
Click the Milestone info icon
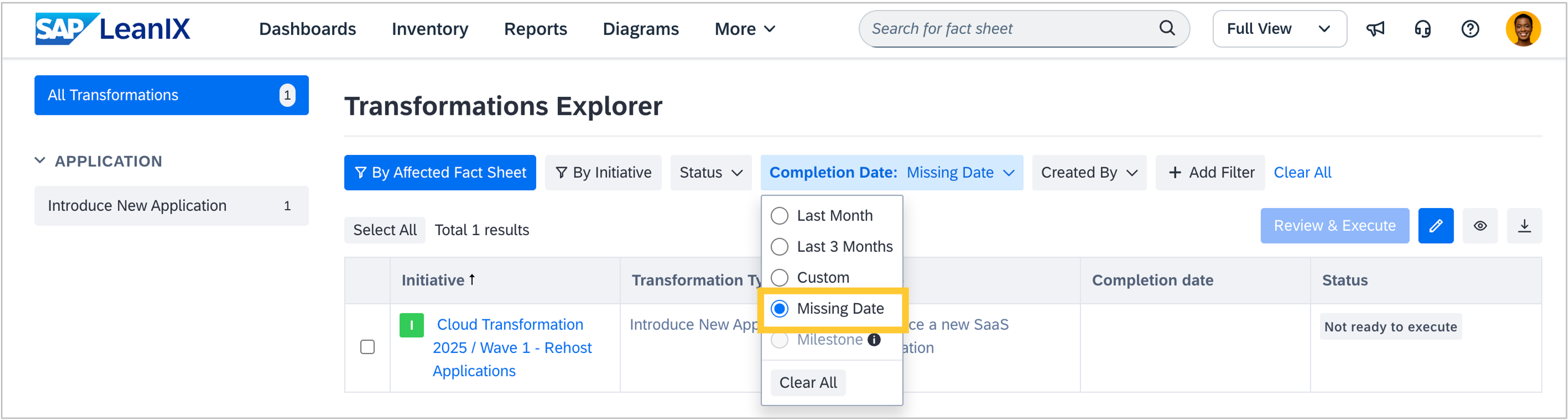(874, 340)
